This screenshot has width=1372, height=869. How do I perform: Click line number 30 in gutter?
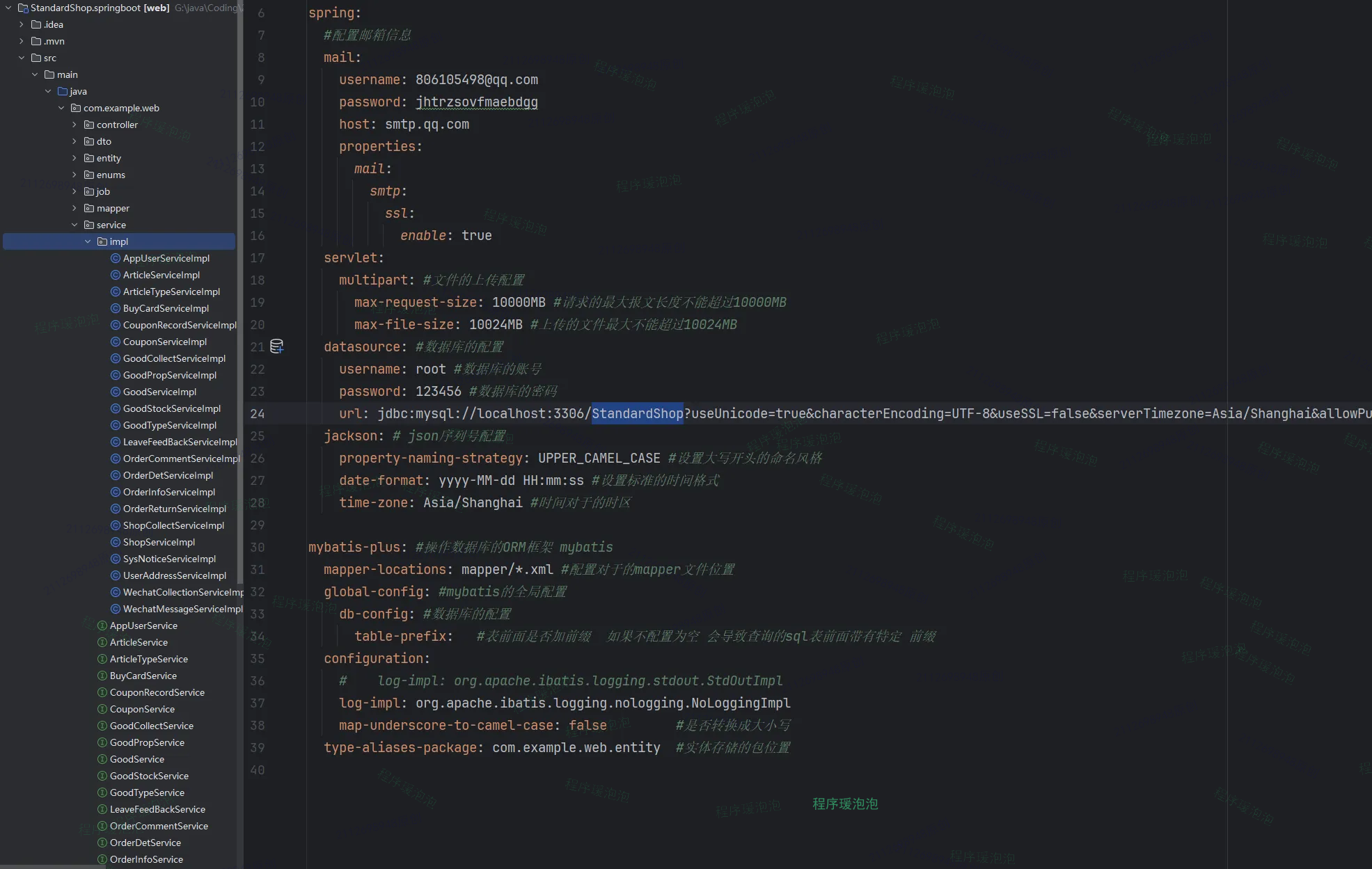(x=258, y=548)
